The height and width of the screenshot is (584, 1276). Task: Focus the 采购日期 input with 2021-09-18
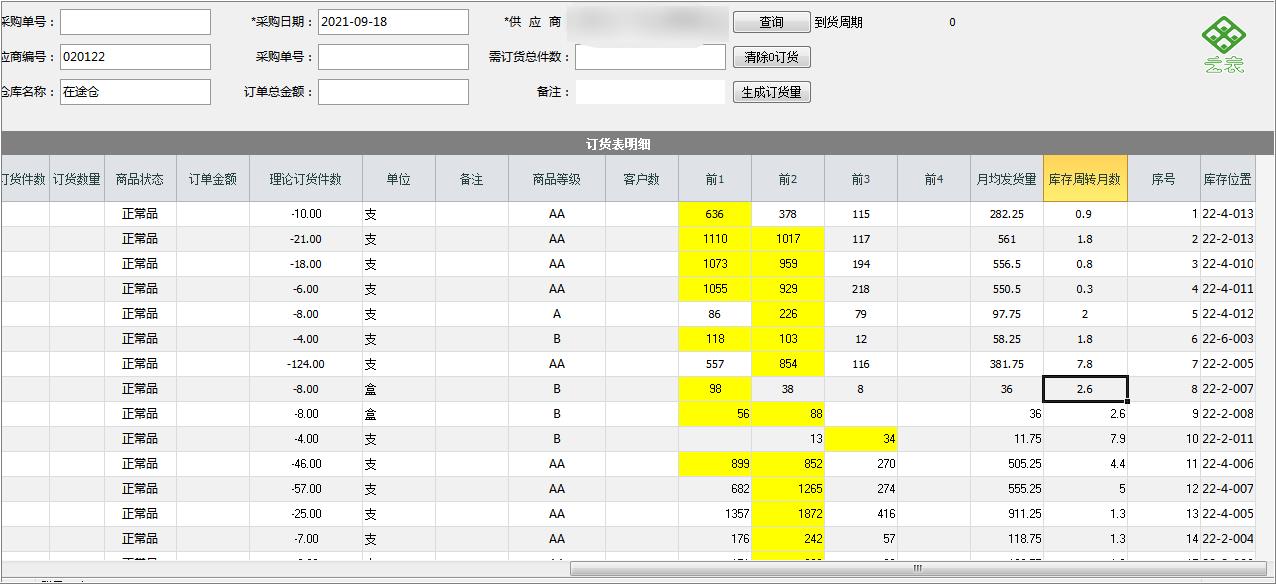point(393,22)
